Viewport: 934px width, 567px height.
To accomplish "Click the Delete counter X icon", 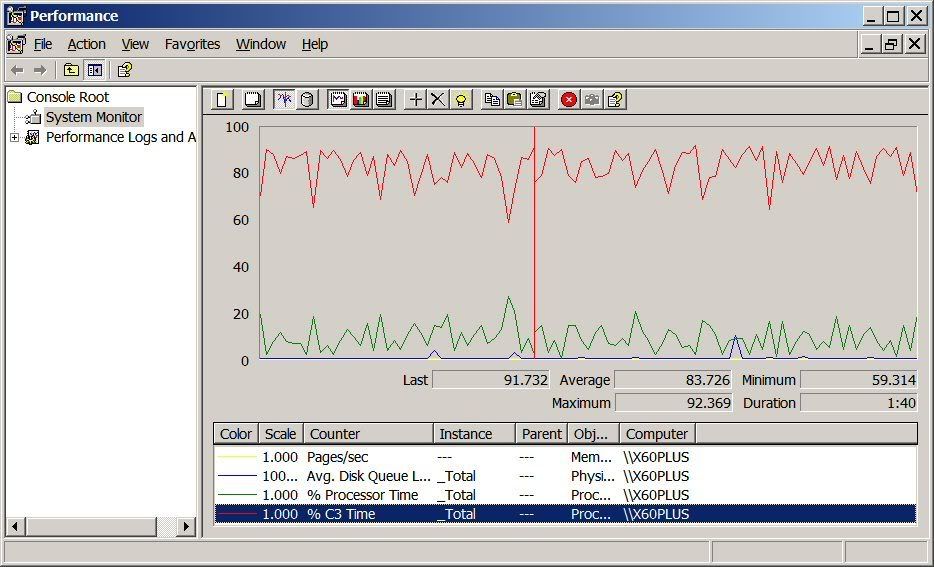I will [x=438, y=99].
